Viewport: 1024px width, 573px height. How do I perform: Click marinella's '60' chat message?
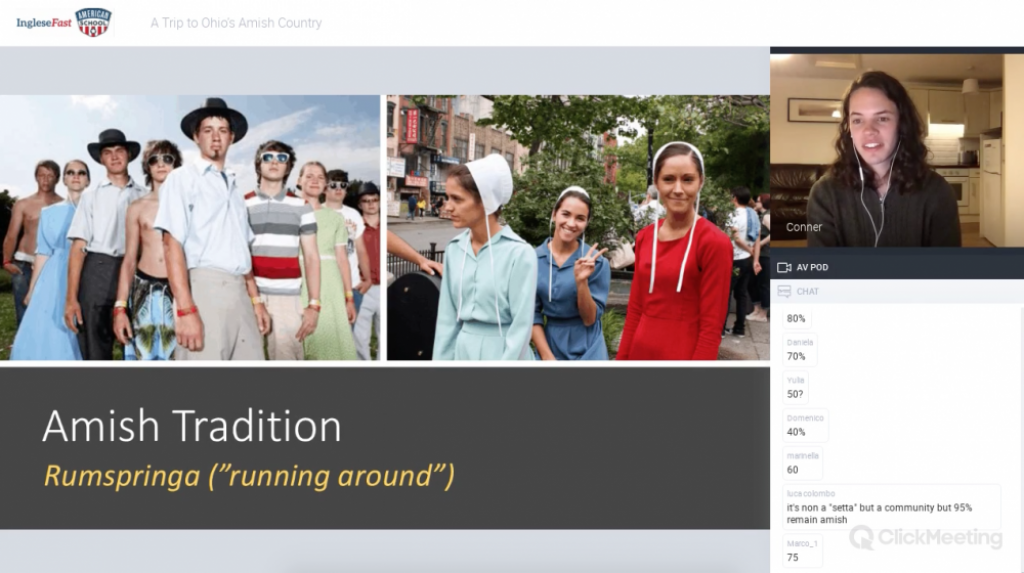(x=793, y=469)
